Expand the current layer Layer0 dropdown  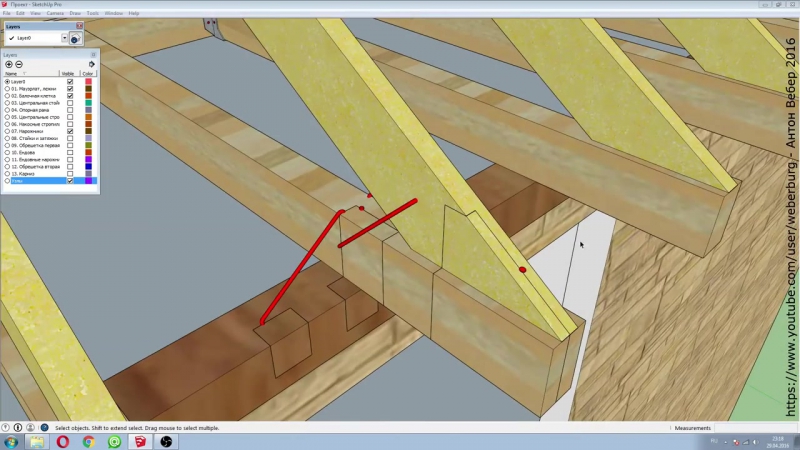point(65,38)
